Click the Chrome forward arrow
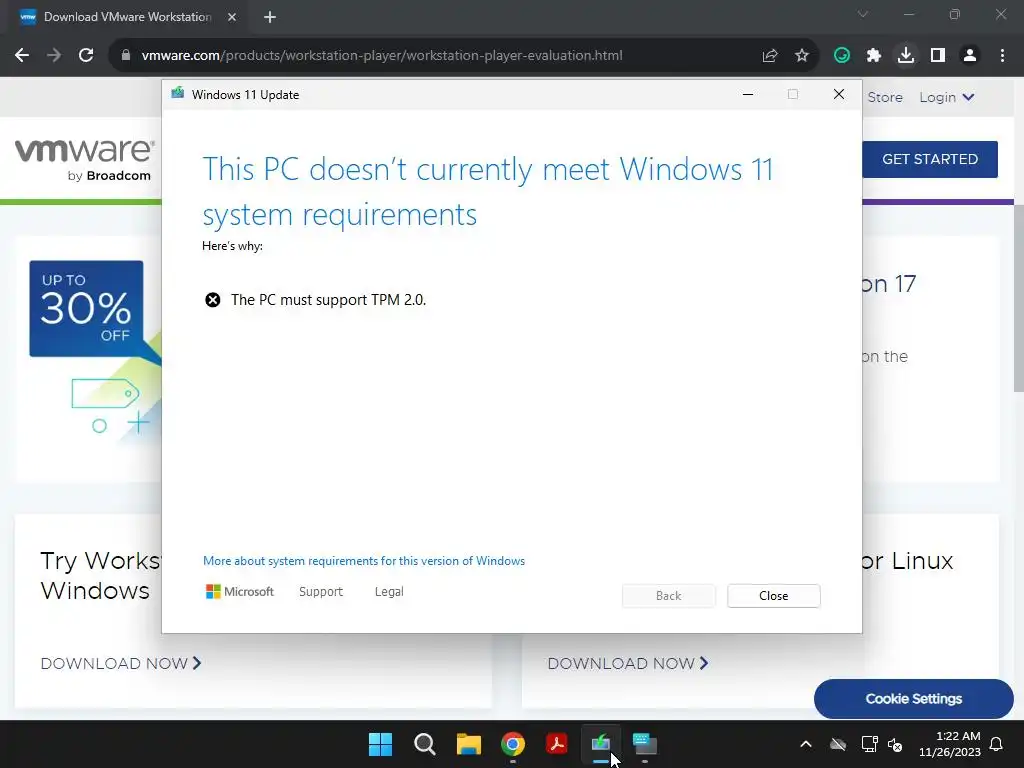Viewport: 1024px width, 768px height. (x=54, y=56)
